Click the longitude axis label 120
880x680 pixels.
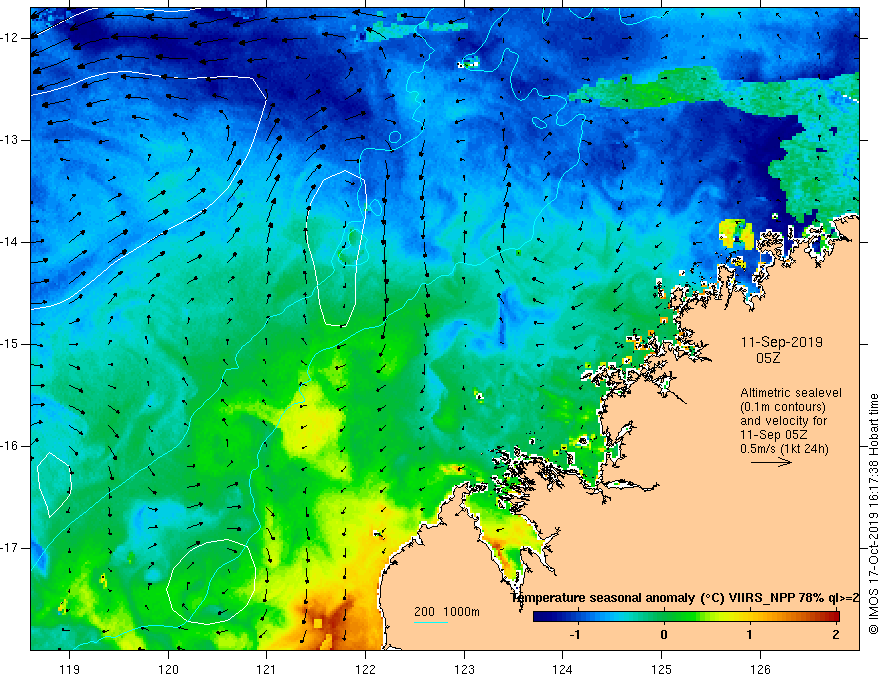click(x=168, y=669)
